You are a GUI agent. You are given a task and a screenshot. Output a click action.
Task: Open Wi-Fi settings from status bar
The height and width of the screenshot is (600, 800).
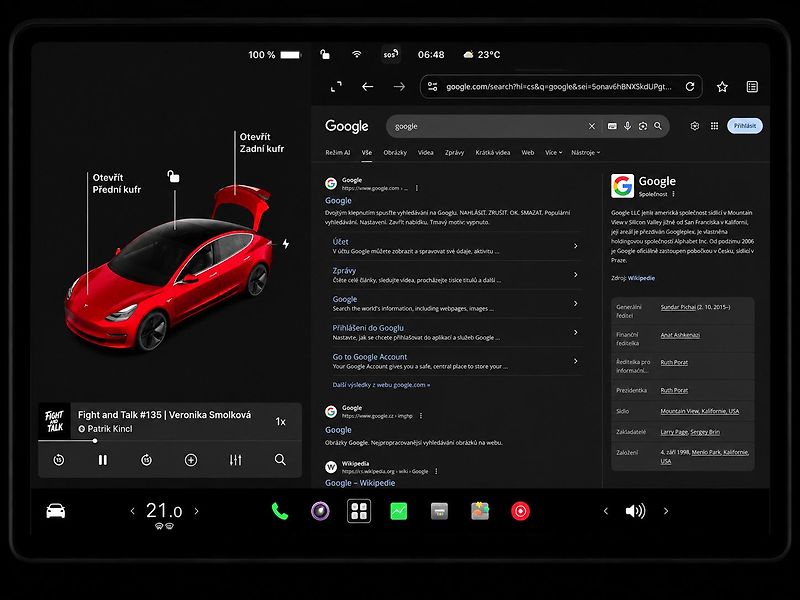(x=357, y=54)
